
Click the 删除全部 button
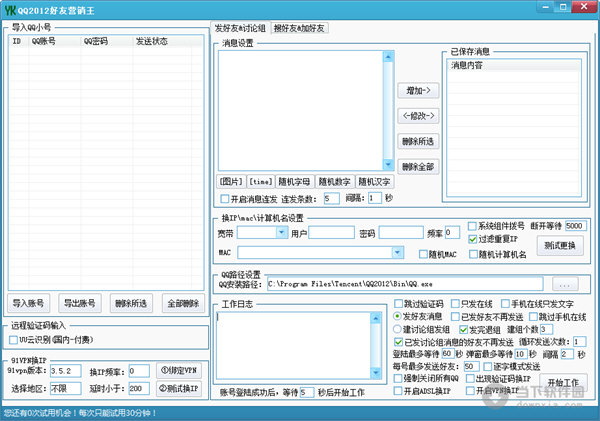point(418,167)
